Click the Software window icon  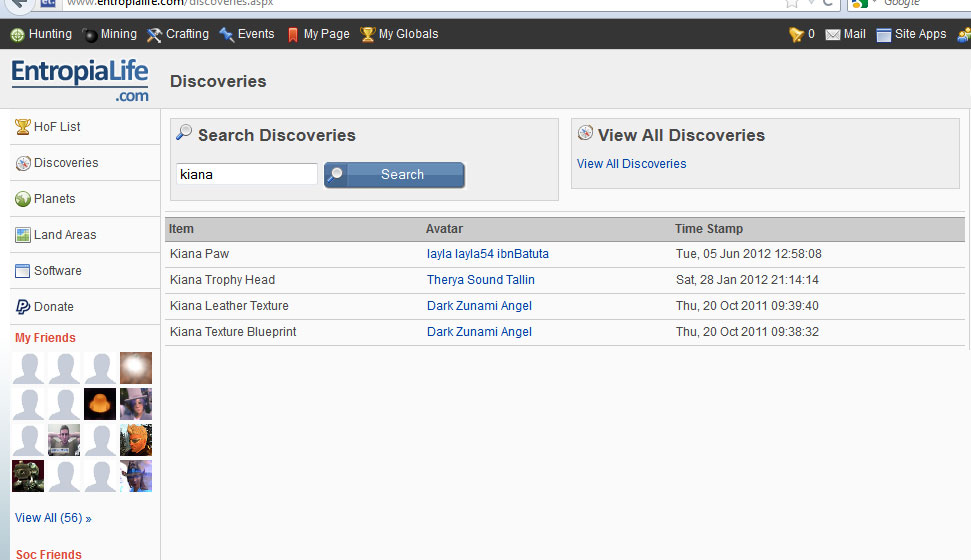[22, 271]
